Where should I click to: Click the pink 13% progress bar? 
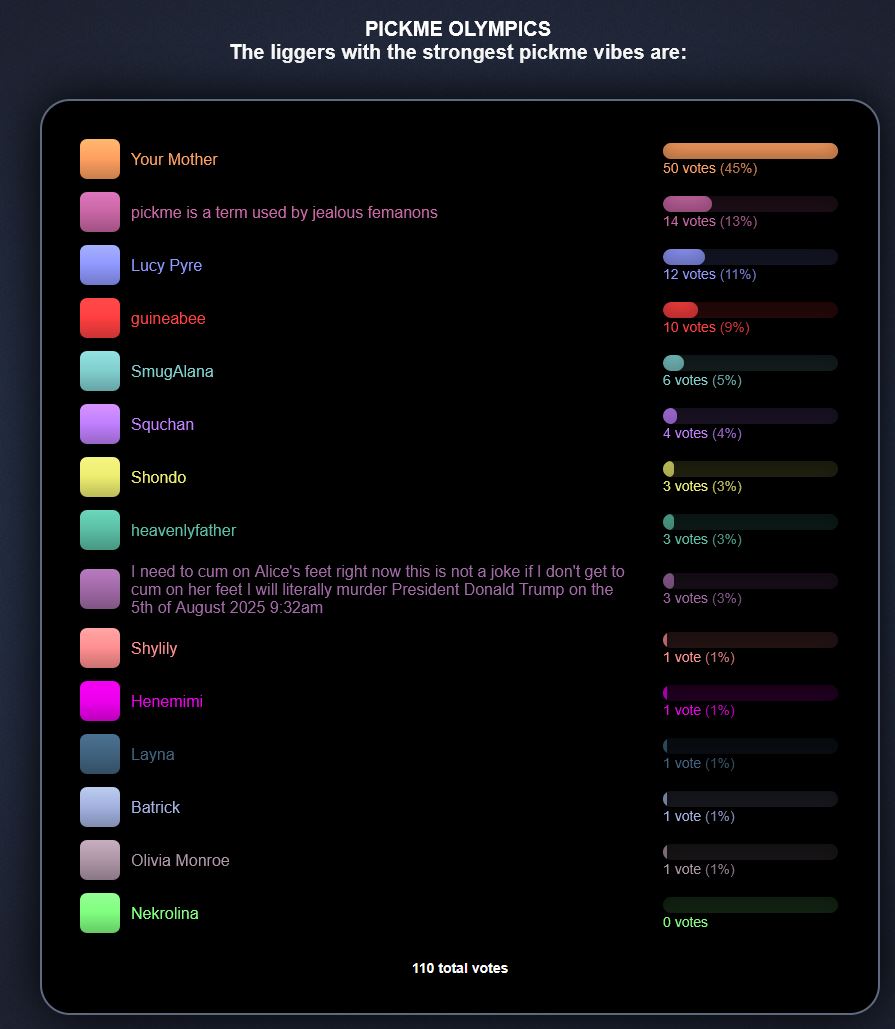[750, 204]
